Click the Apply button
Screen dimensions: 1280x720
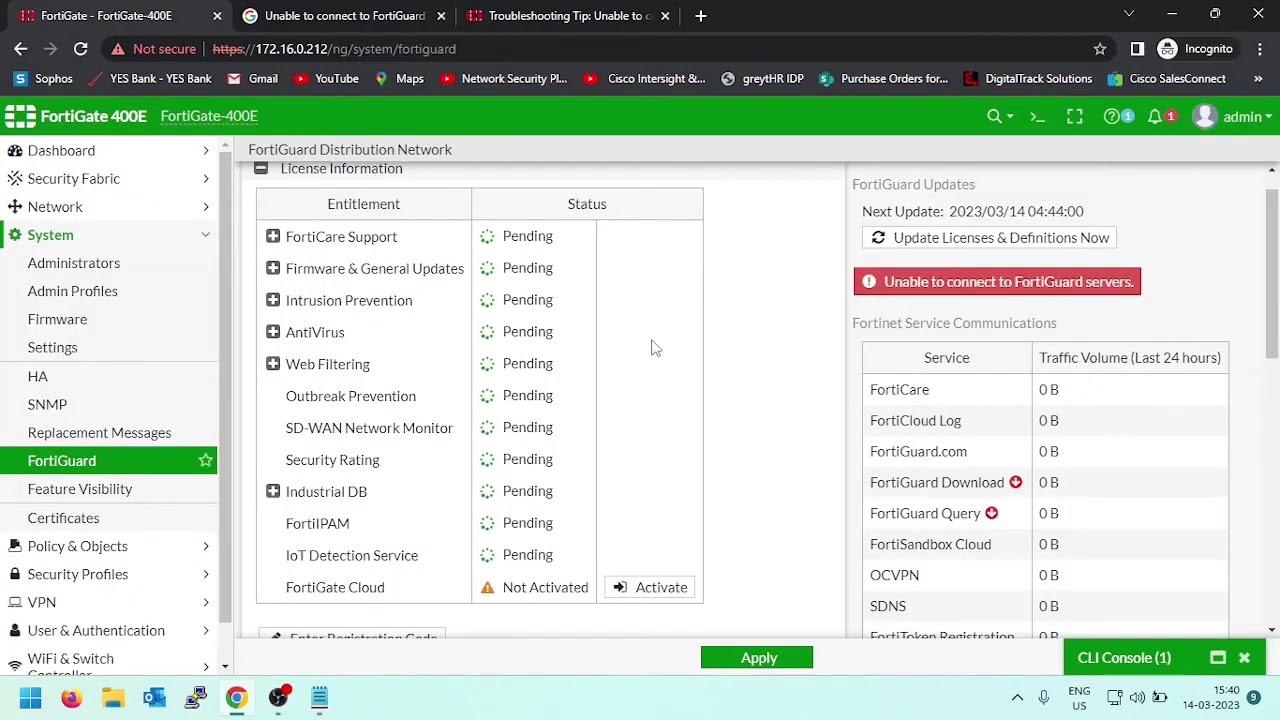(757, 658)
